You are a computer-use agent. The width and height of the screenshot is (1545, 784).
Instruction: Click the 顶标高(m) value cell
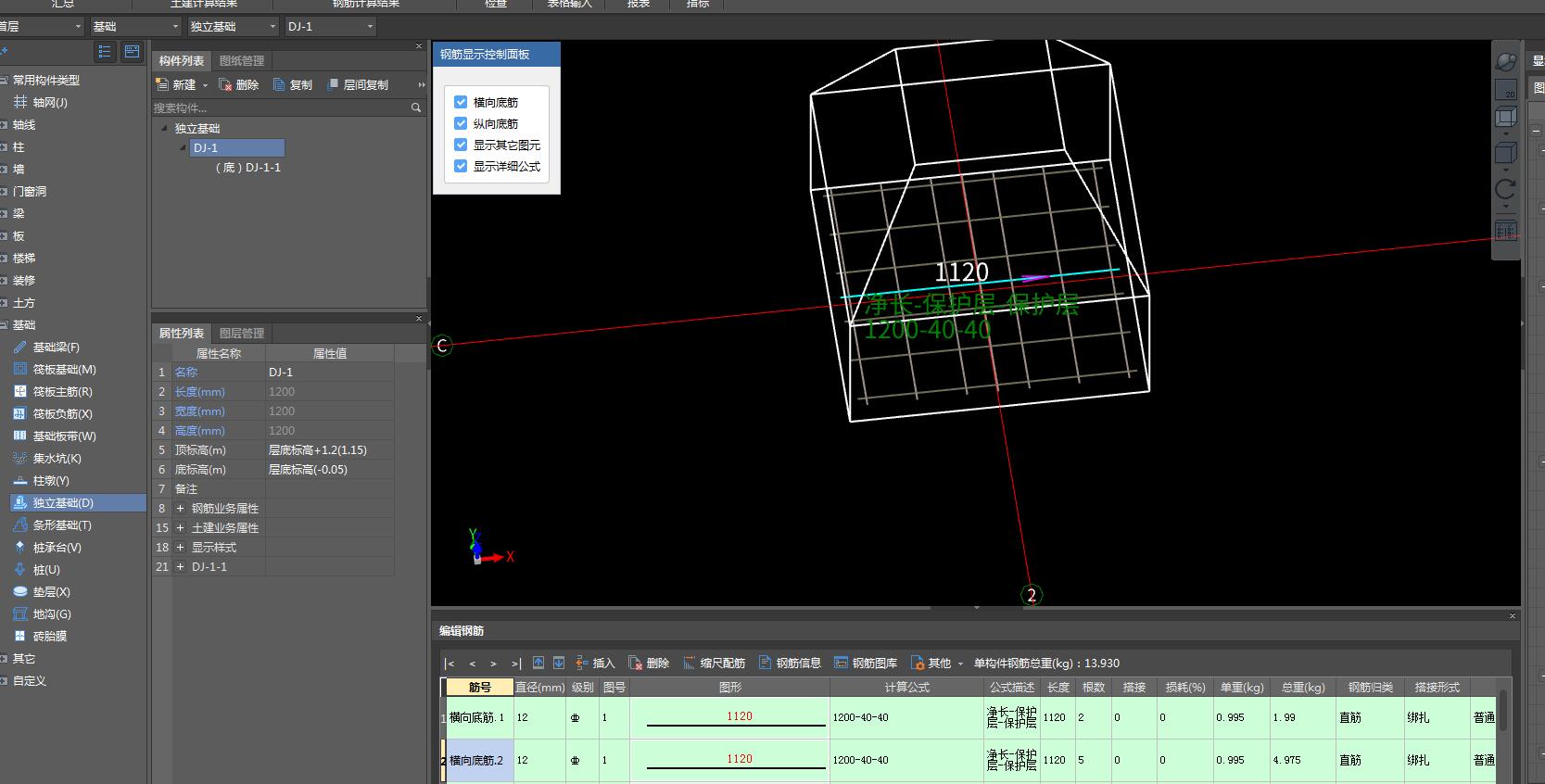point(330,450)
